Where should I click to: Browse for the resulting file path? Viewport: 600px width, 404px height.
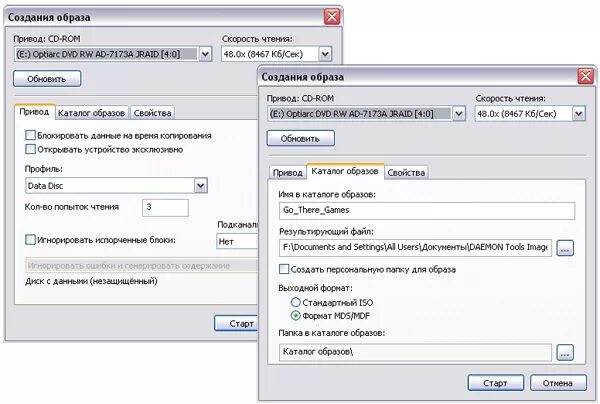(565, 247)
